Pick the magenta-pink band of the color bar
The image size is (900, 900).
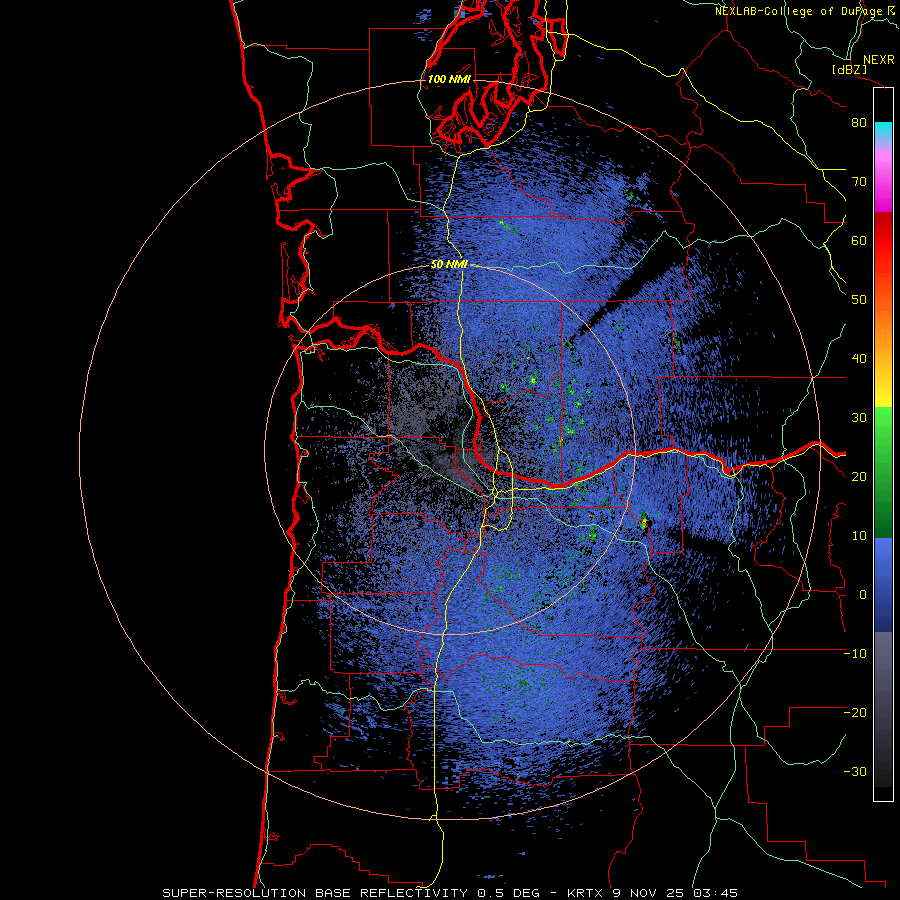(883, 179)
